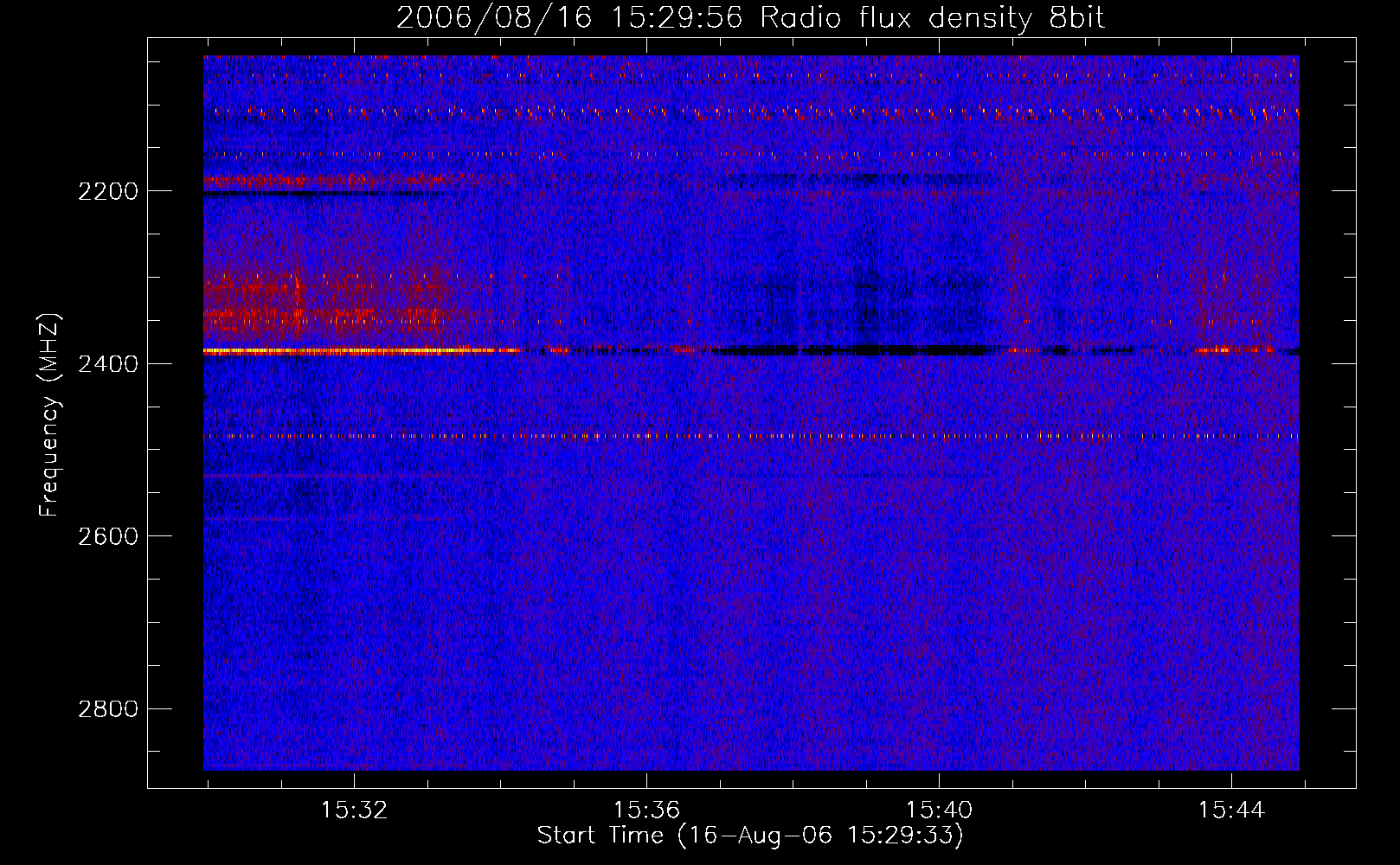Image resolution: width=1400 pixels, height=865 pixels.
Task: Click the "Frequency (MHZ)" axis label
Action: [x=49, y=415]
